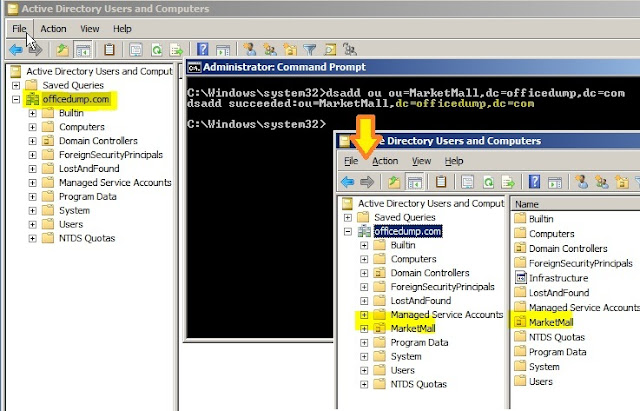
Task: Collapse officedump.com node in the background tree
Action: 16,99
